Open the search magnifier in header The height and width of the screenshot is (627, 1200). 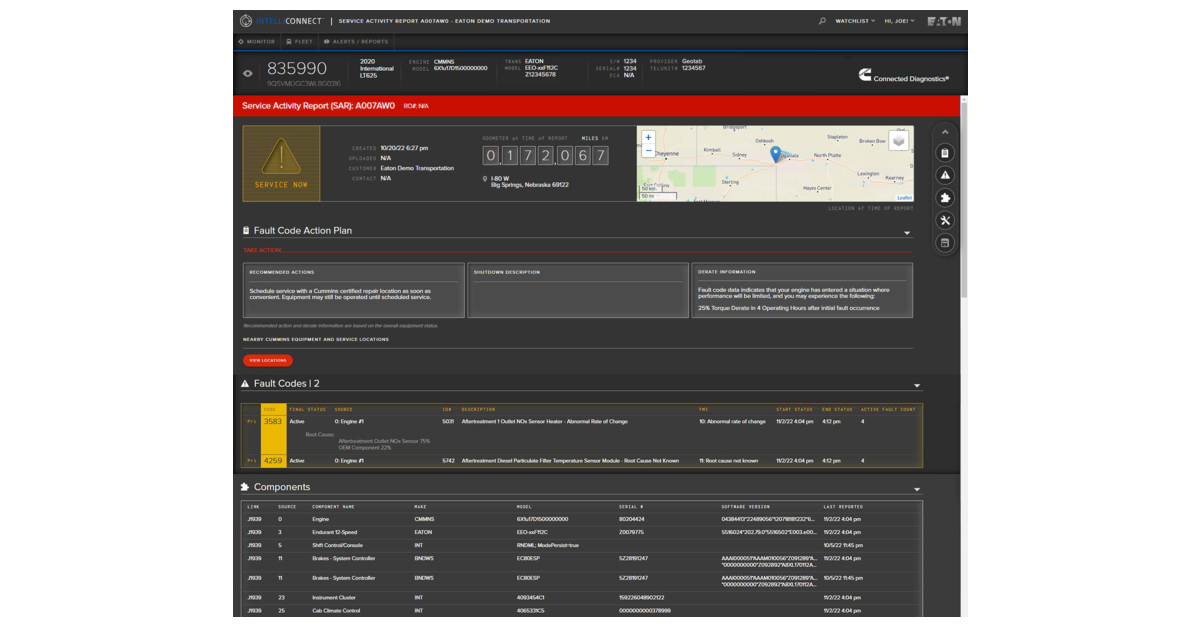[x=822, y=20]
